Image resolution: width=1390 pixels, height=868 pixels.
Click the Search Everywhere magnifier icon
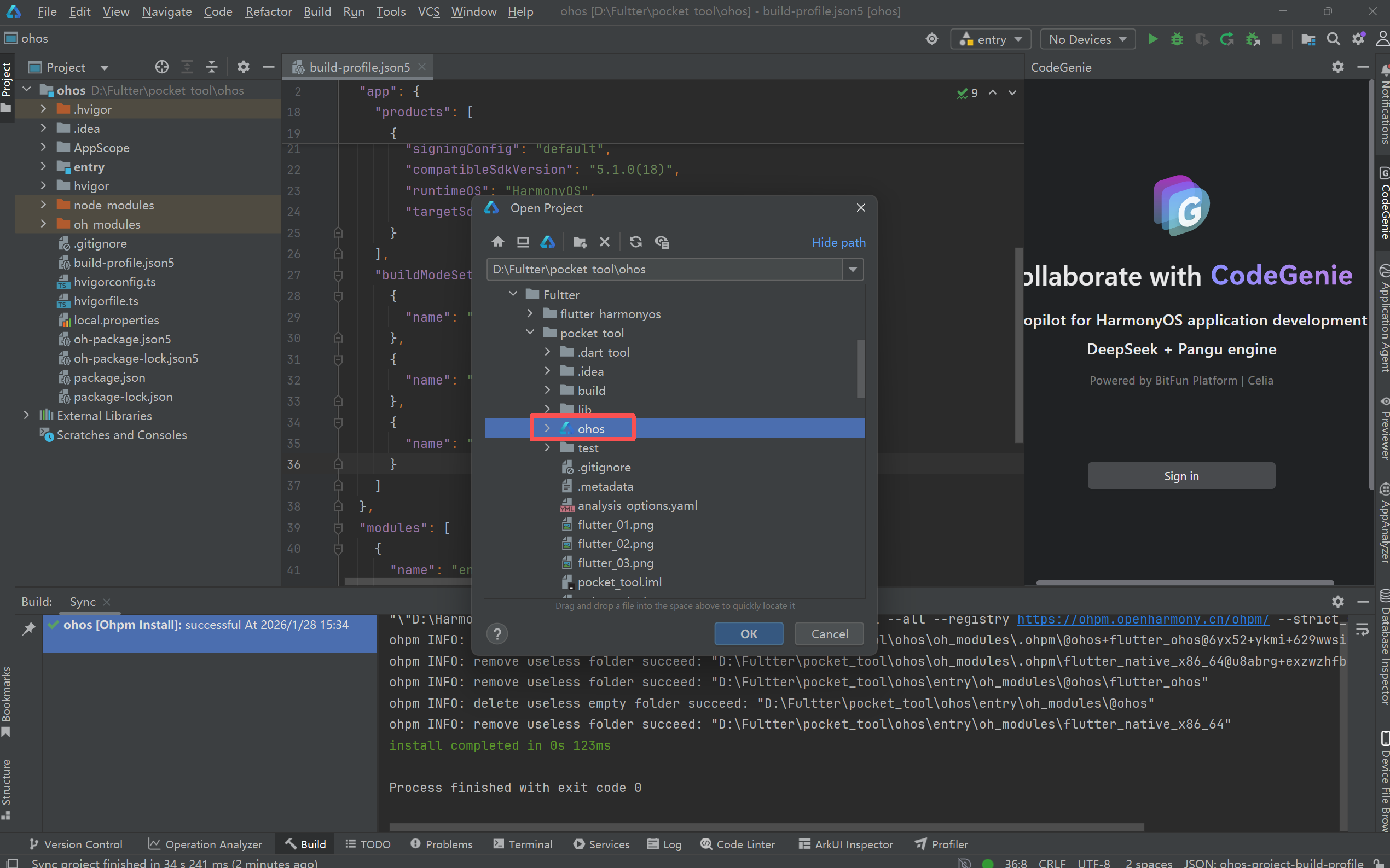(x=1333, y=39)
